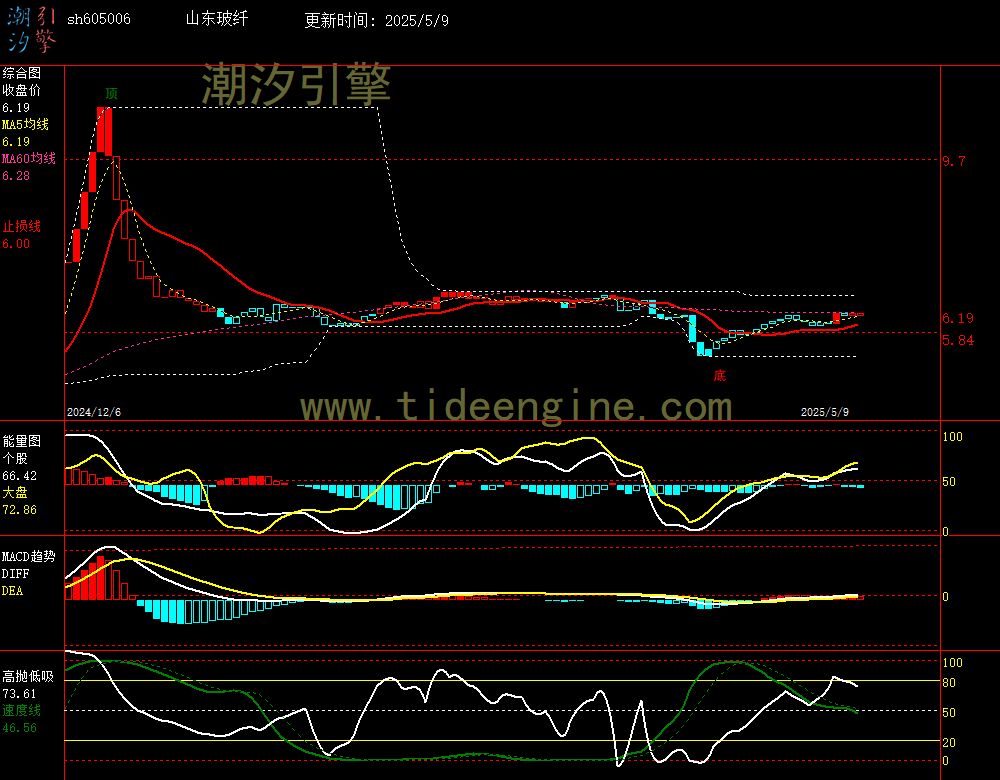Select the MA60均线 legend label
Viewport: 1000px width, 780px height.
29,158
